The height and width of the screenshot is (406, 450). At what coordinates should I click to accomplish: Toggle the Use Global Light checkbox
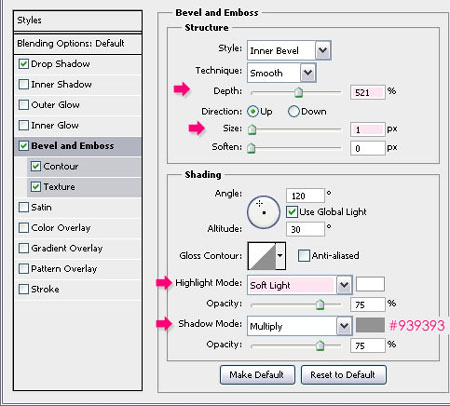point(292,212)
